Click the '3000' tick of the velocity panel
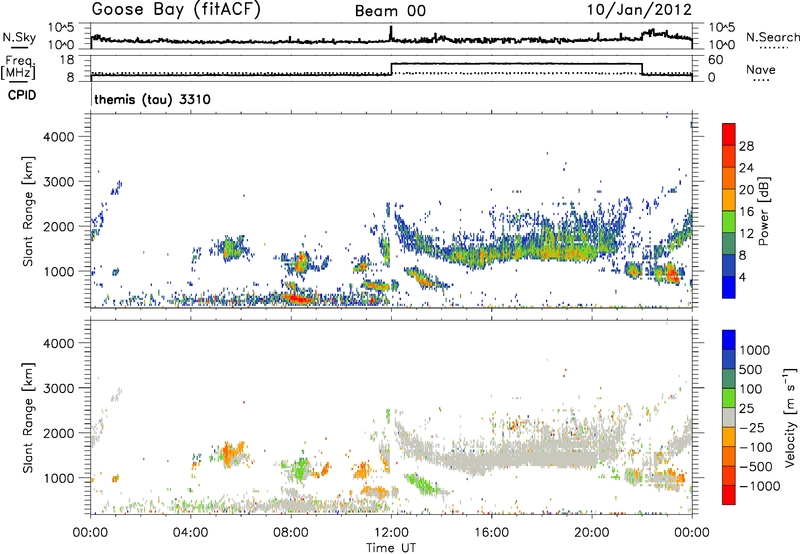This screenshot has width=800, height=554. click(59, 388)
